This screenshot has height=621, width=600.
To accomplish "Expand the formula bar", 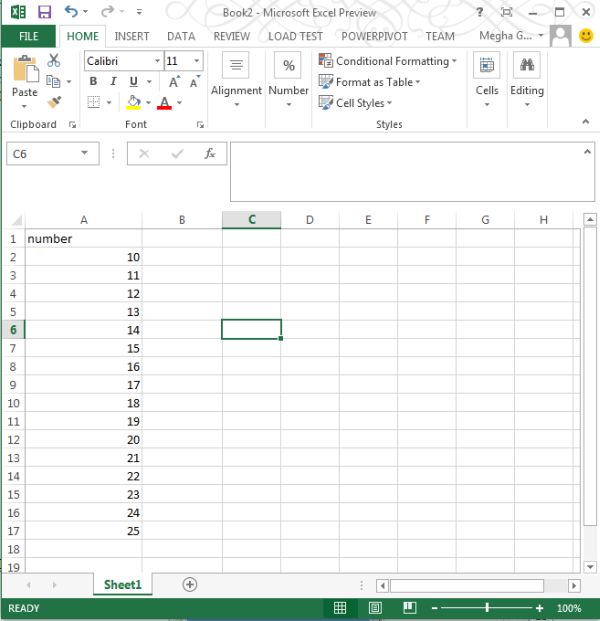I will pyautogui.click(x=587, y=152).
